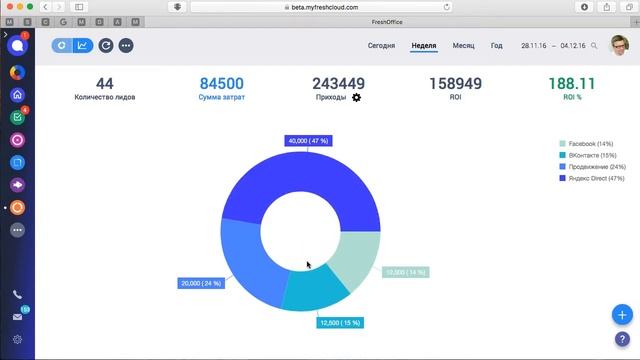Image resolution: width=640 pixels, height=360 pixels.
Task: Click the 12,000 (14 %) chart label
Action: [405, 272]
